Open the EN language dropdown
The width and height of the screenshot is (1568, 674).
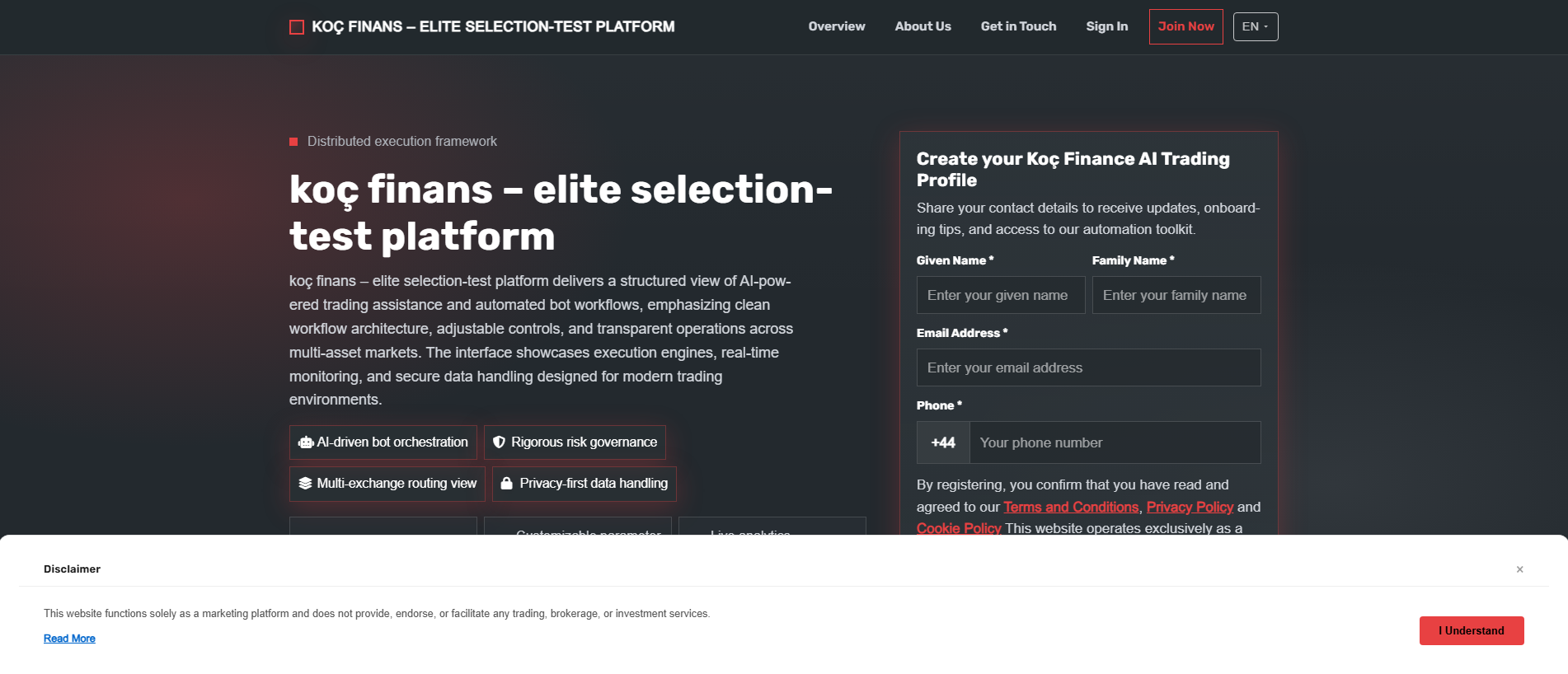[x=1256, y=26]
